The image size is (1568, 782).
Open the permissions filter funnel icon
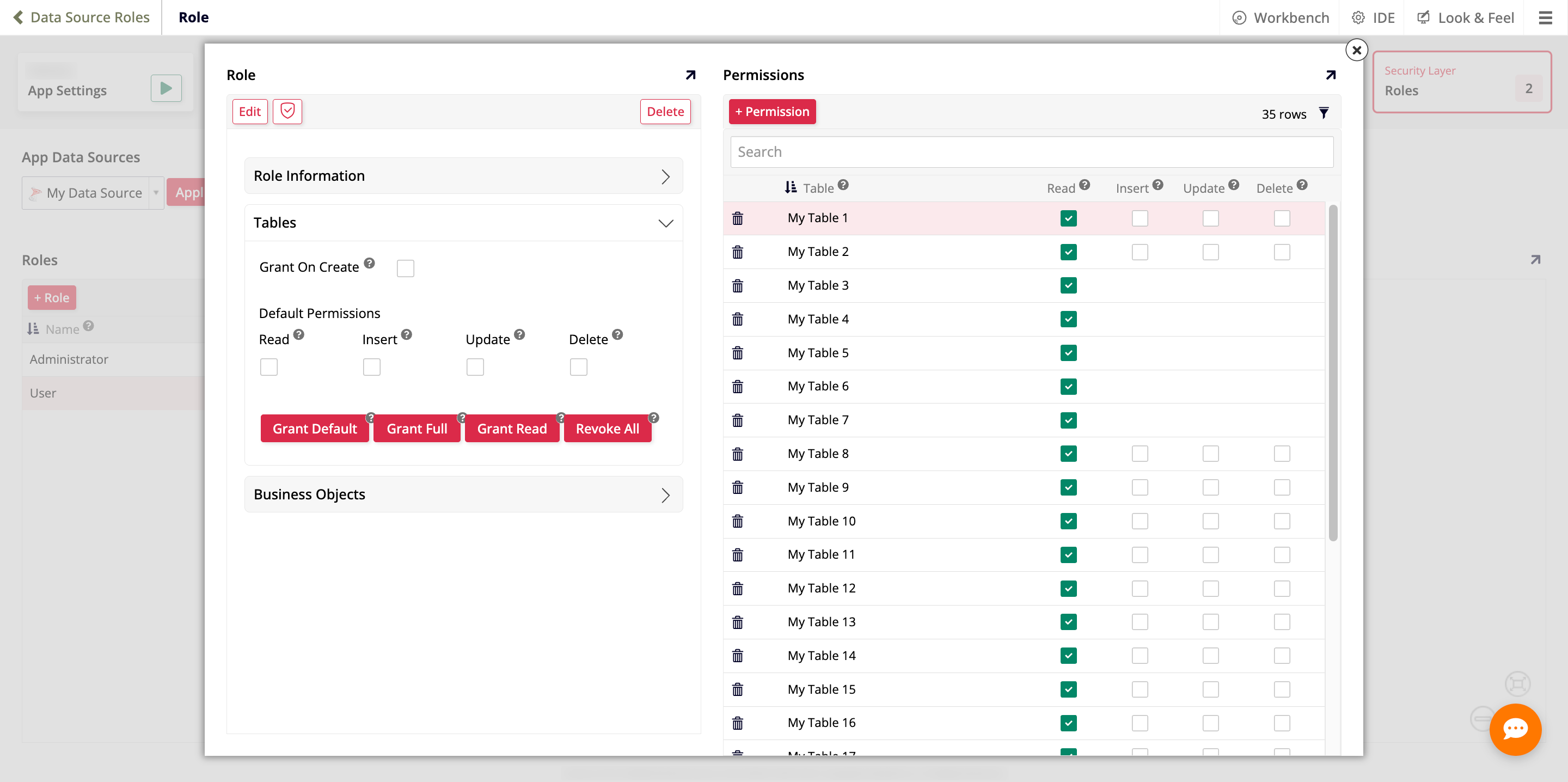tap(1324, 113)
